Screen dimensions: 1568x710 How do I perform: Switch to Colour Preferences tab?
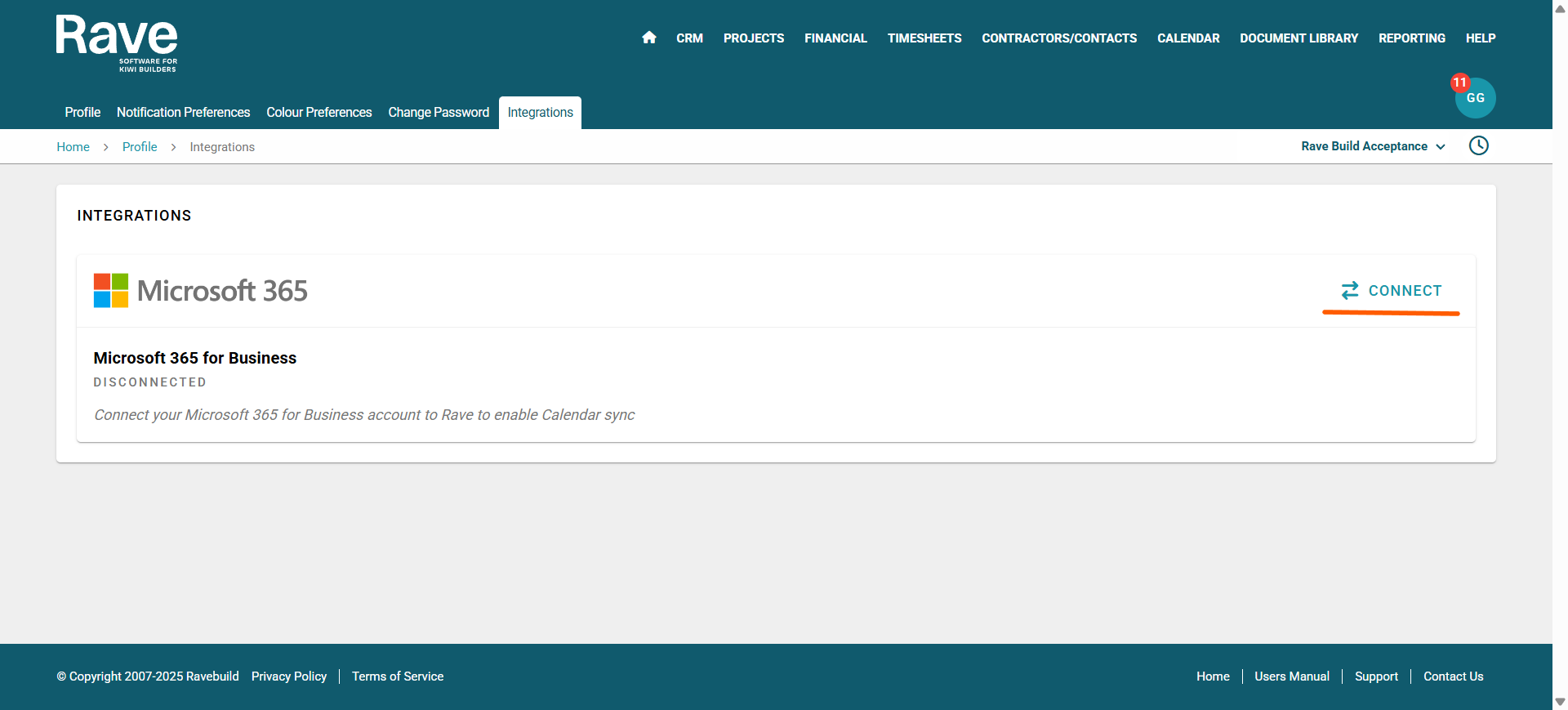pyautogui.click(x=319, y=113)
